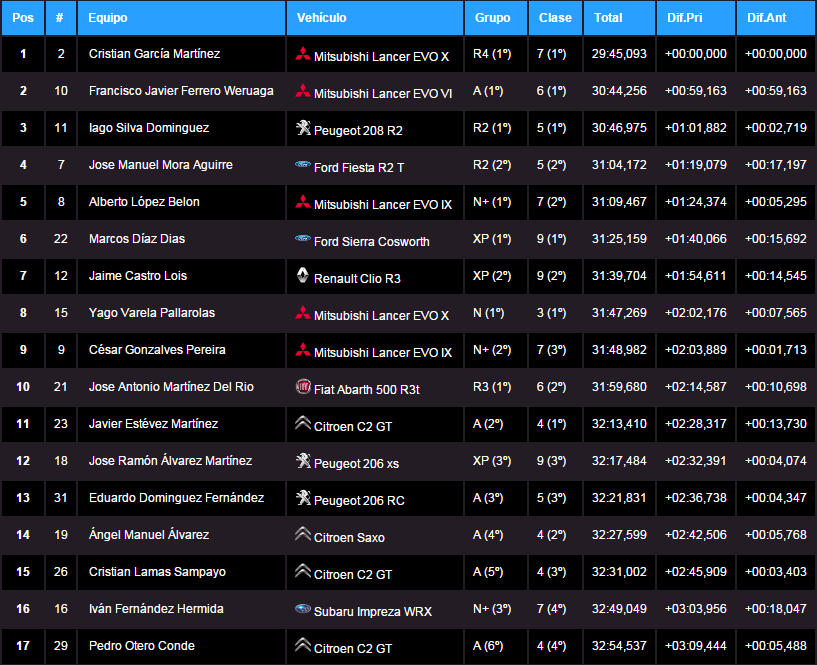
Task: Click Peugeot lion logo beside 208 R2
Action: (x=303, y=127)
